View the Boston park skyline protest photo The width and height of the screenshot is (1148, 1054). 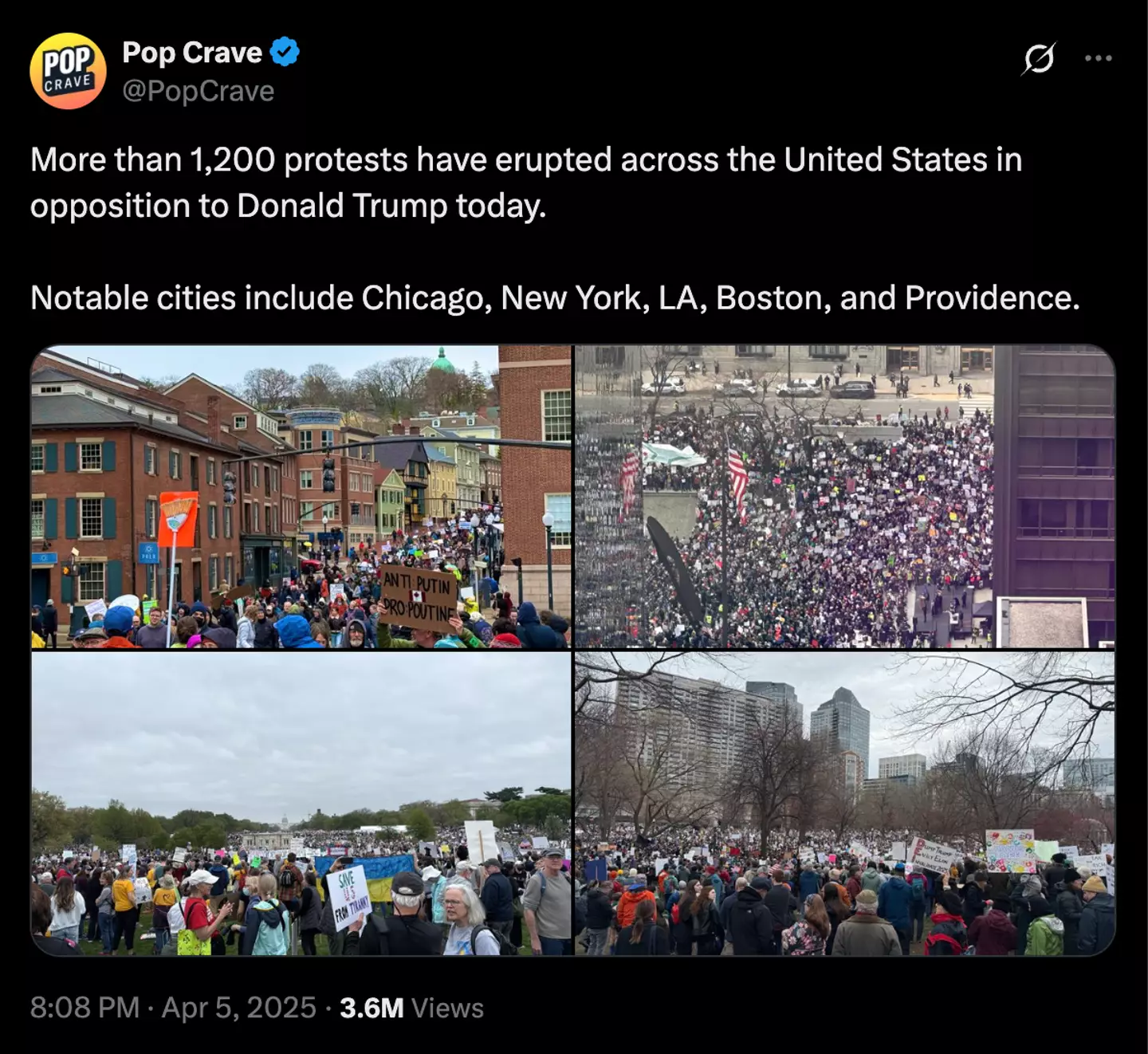(845, 804)
